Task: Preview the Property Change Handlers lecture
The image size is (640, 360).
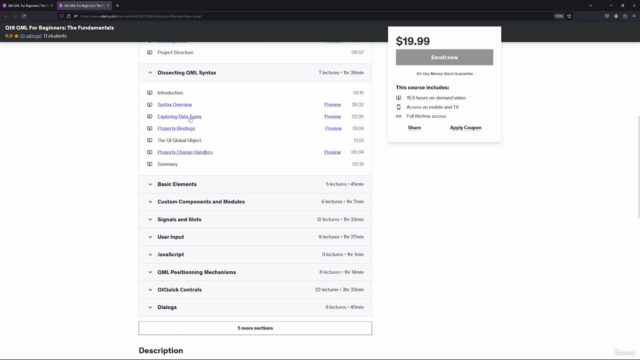Action: 332,152
